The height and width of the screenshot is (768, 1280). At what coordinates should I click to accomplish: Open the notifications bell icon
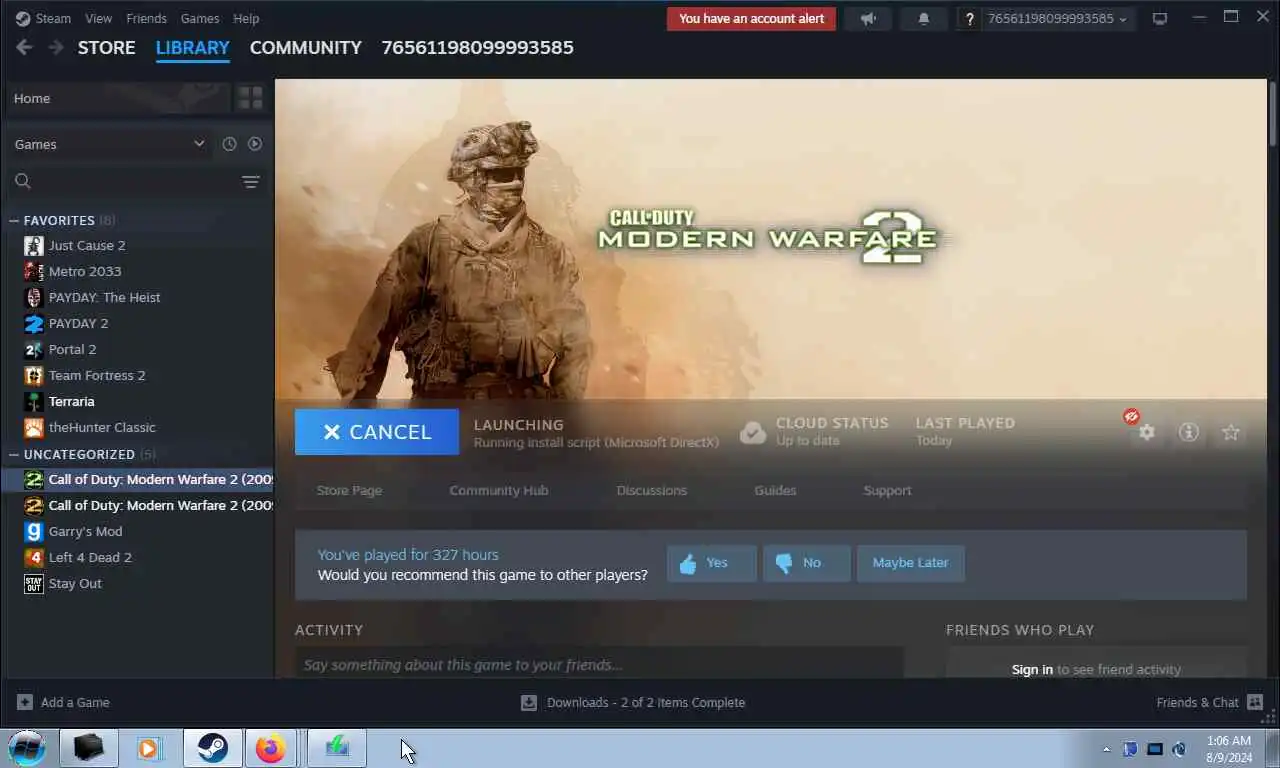click(x=924, y=18)
